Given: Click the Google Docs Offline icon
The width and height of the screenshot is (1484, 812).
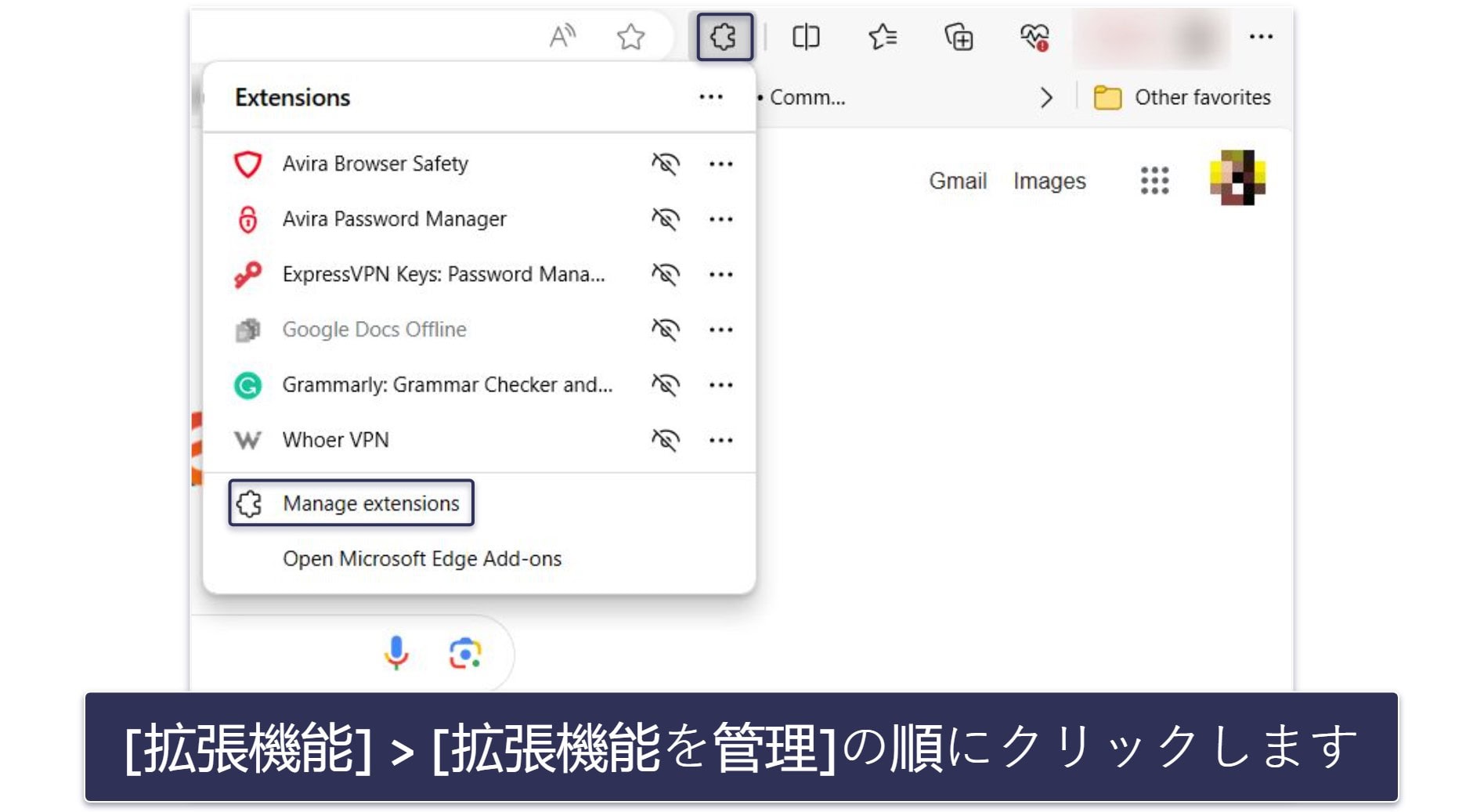Looking at the screenshot, I should [248, 330].
